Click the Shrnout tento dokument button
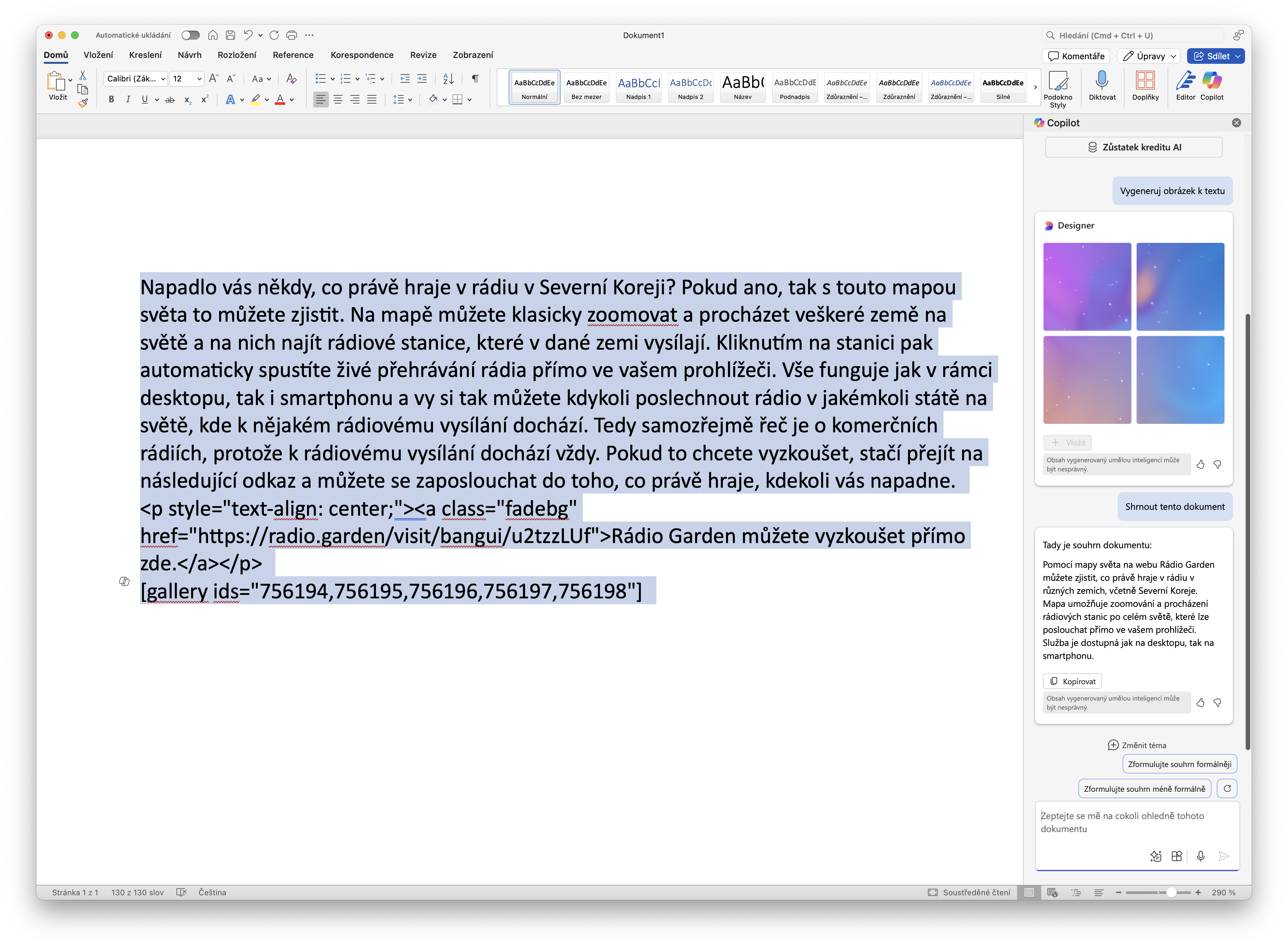1288x948 pixels. 1174,507
